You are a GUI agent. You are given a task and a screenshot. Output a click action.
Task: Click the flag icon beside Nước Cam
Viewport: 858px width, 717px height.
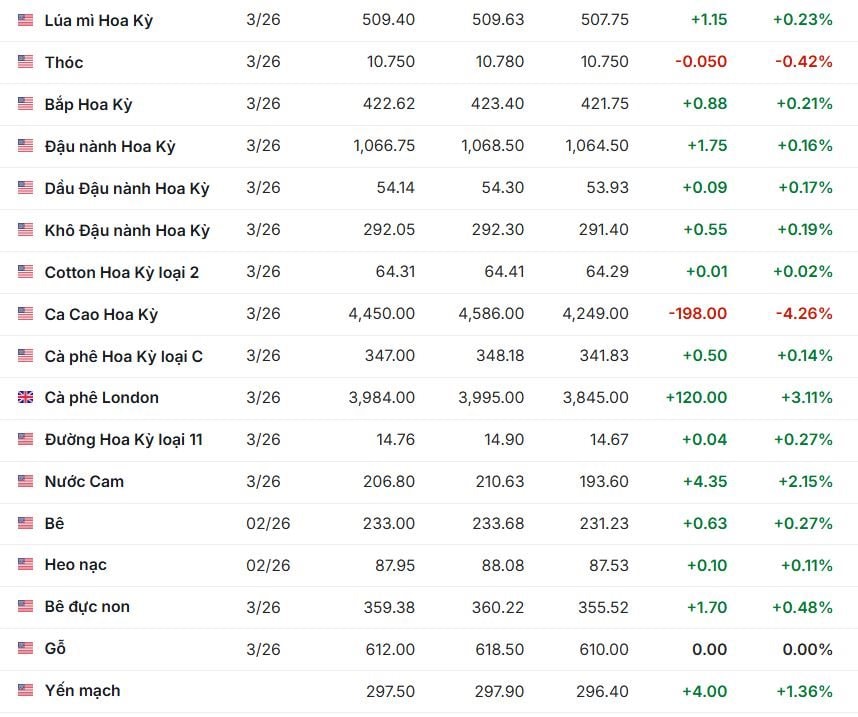26,482
